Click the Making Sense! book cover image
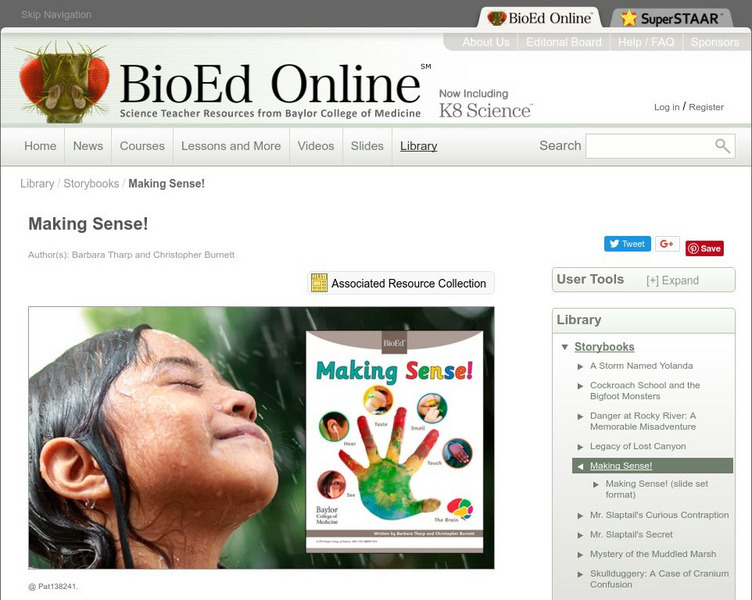Screen dimensions: 752x600 (394, 441)
